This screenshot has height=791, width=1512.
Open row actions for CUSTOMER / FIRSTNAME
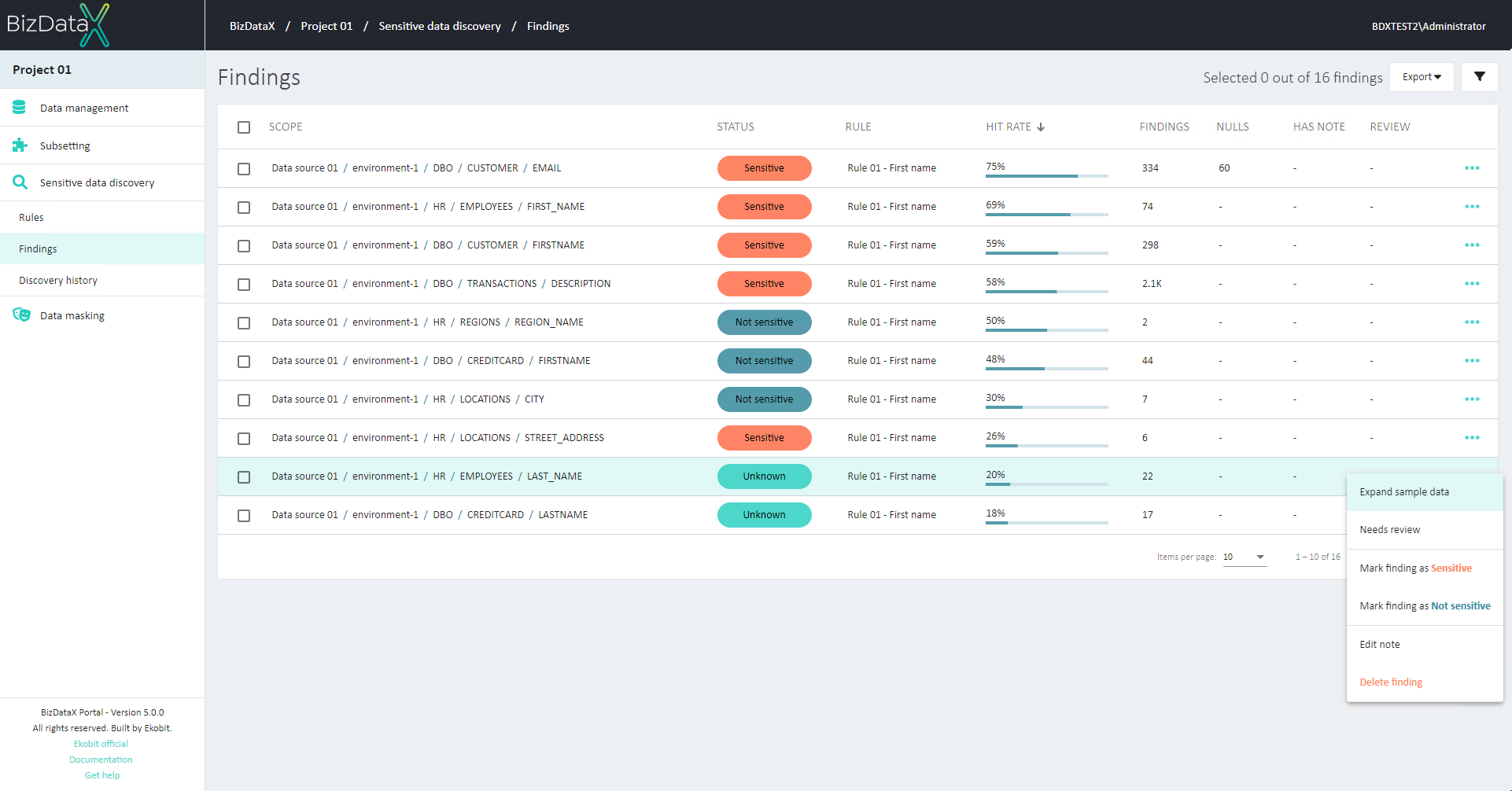coord(1472,245)
